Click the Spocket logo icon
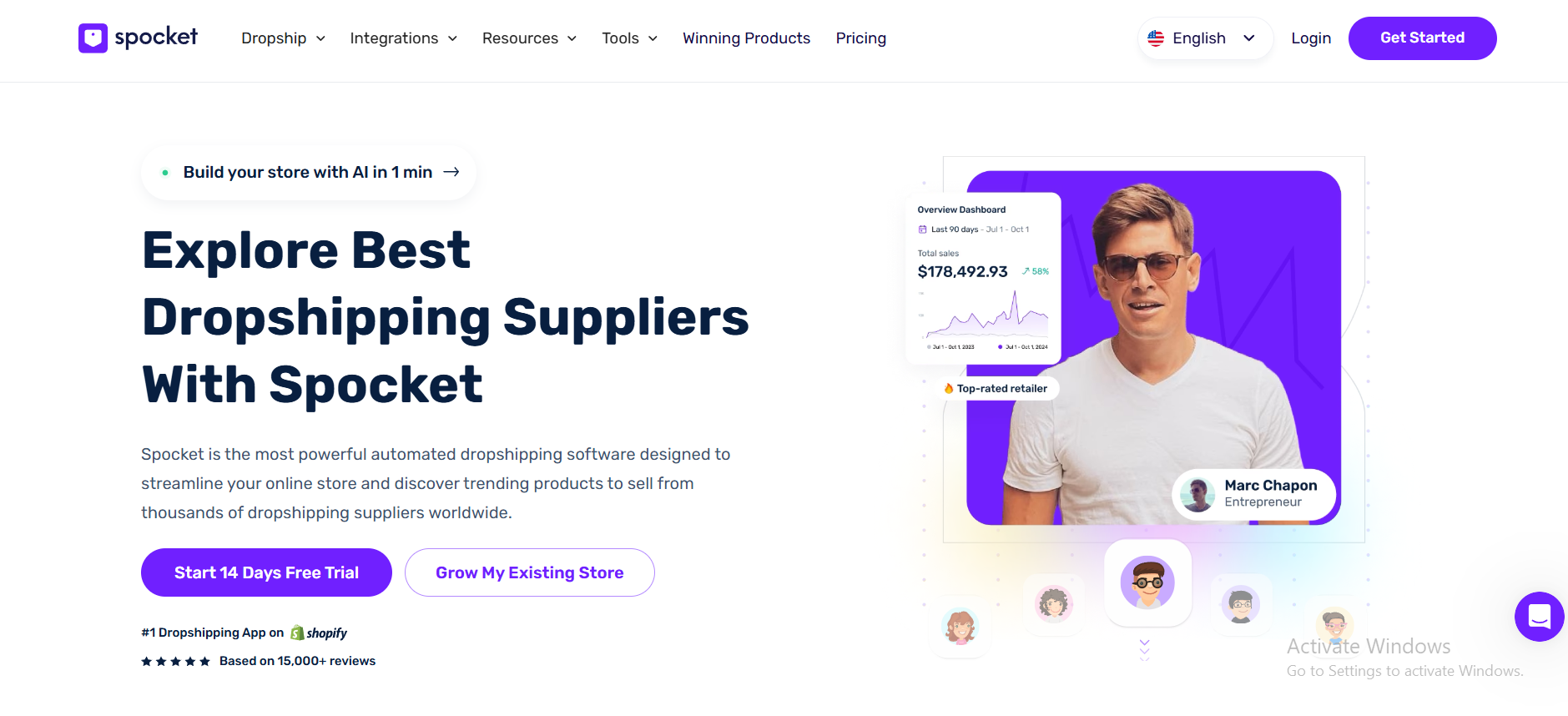This screenshot has height=716, width=1568. [x=93, y=38]
